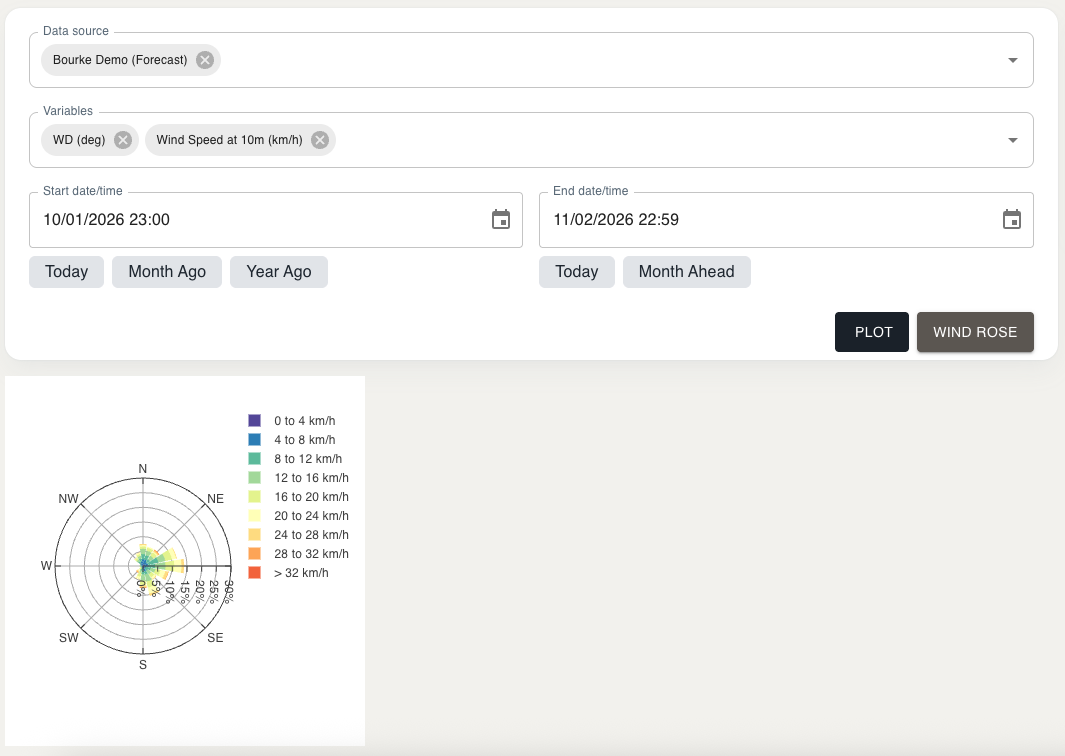The height and width of the screenshot is (756, 1065).
Task: Select Month Ahead for end date
Action: tap(686, 272)
